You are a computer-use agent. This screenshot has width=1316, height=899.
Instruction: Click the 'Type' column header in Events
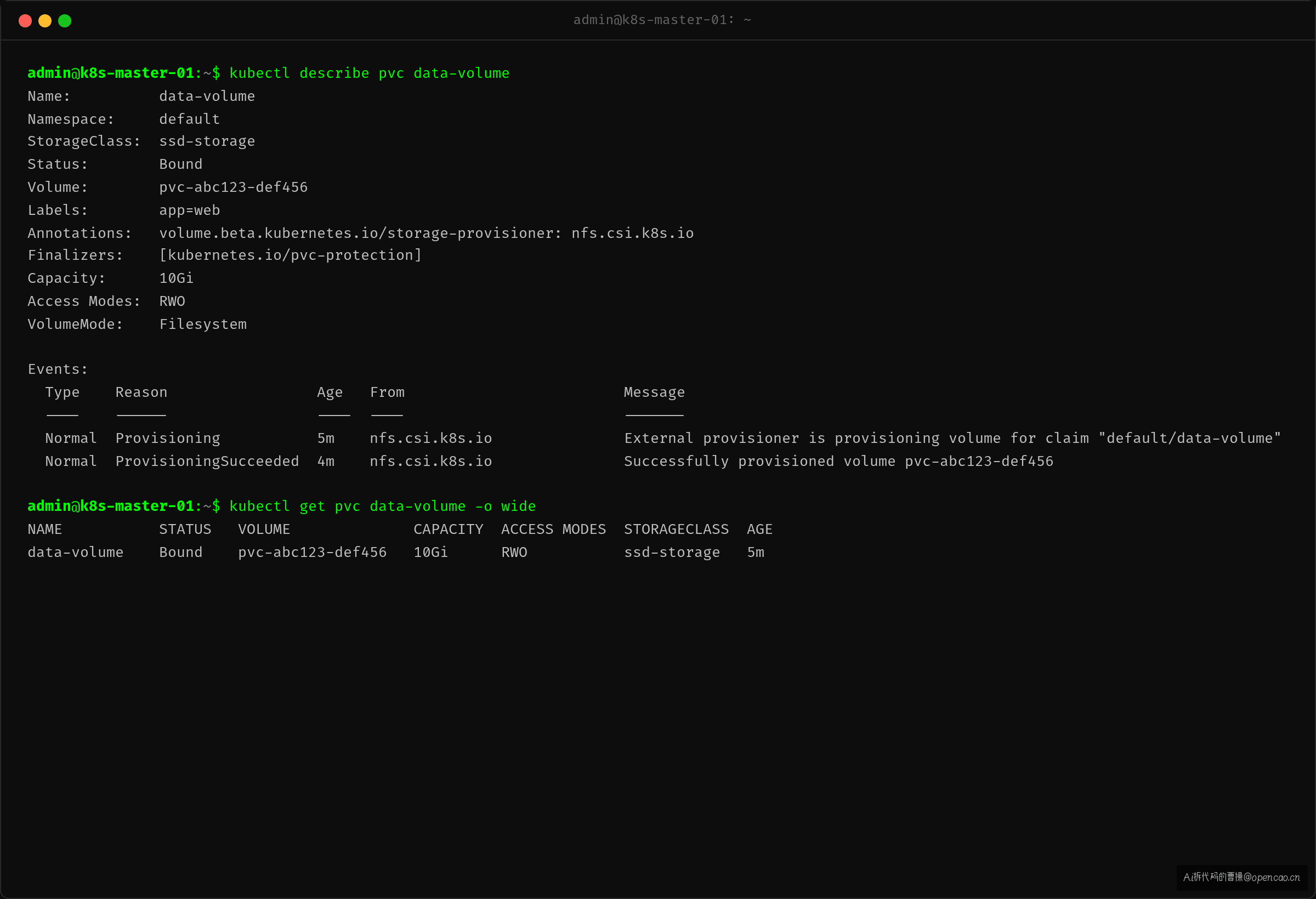coord(63,392)
